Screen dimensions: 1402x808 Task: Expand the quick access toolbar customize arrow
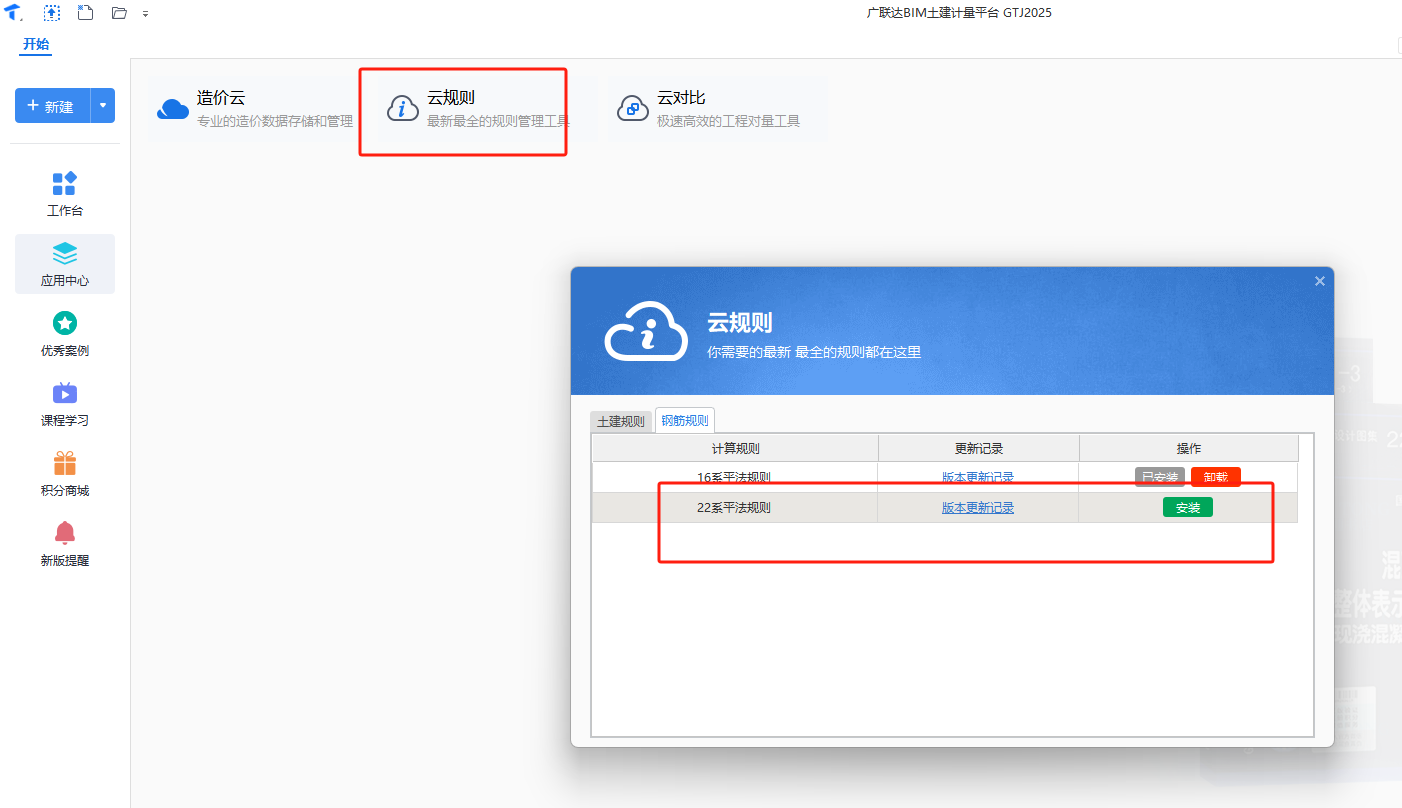coord(146,14)
